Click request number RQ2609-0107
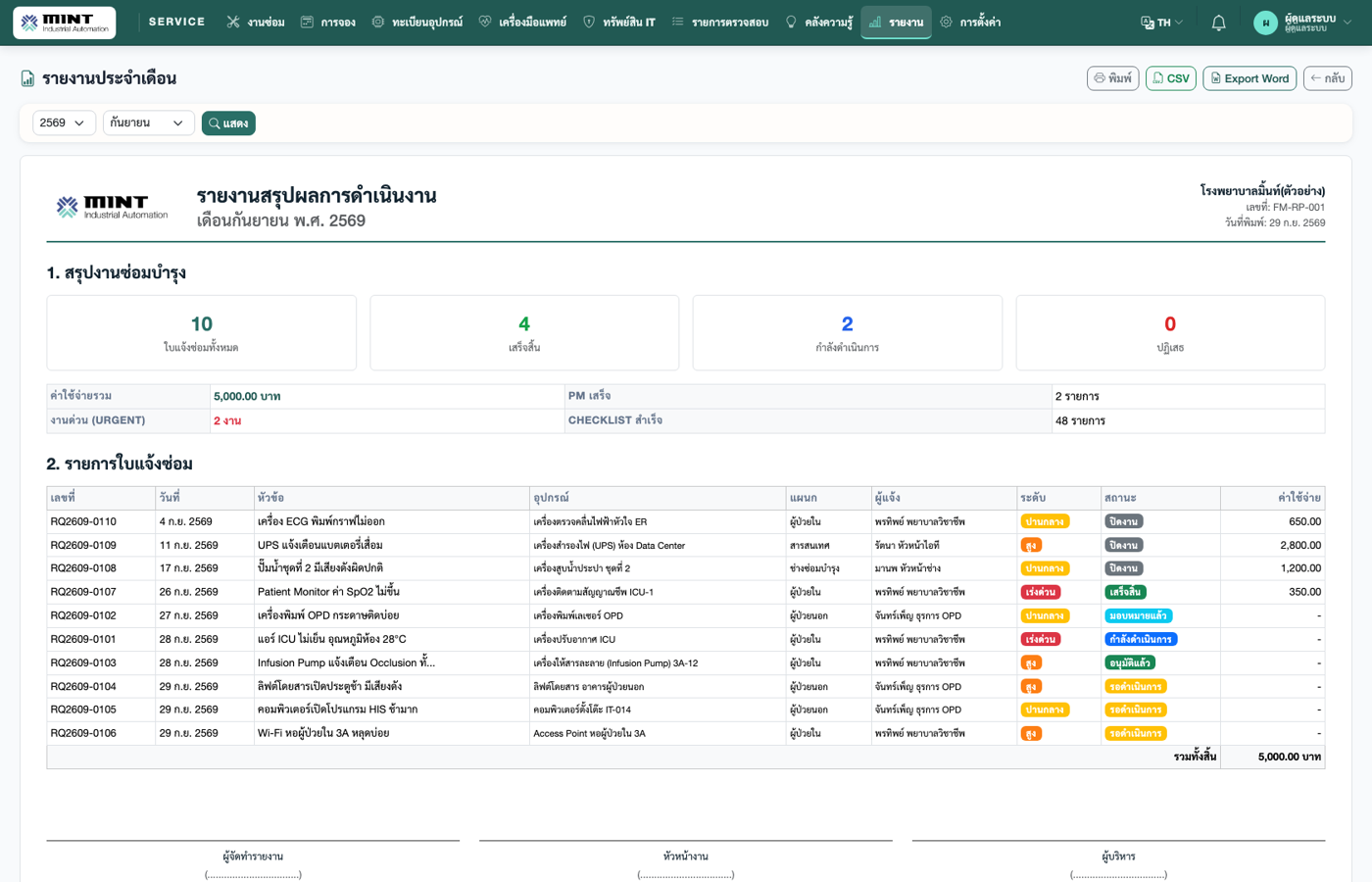 click(83, 592)
